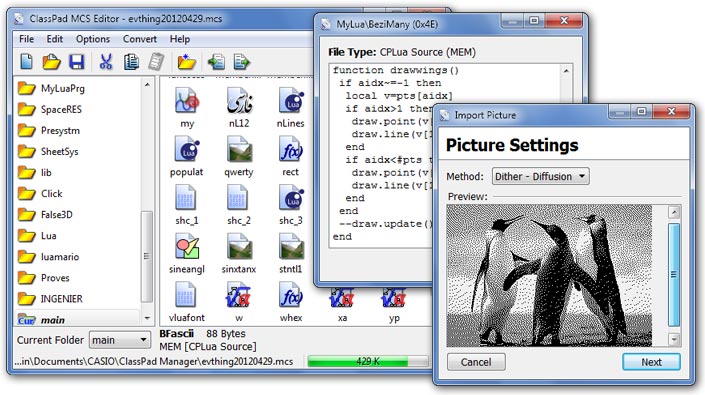This screenshot has width=705, height=395.
Task: Select the 'xa' expression file icon
Action: coord(342,298)
